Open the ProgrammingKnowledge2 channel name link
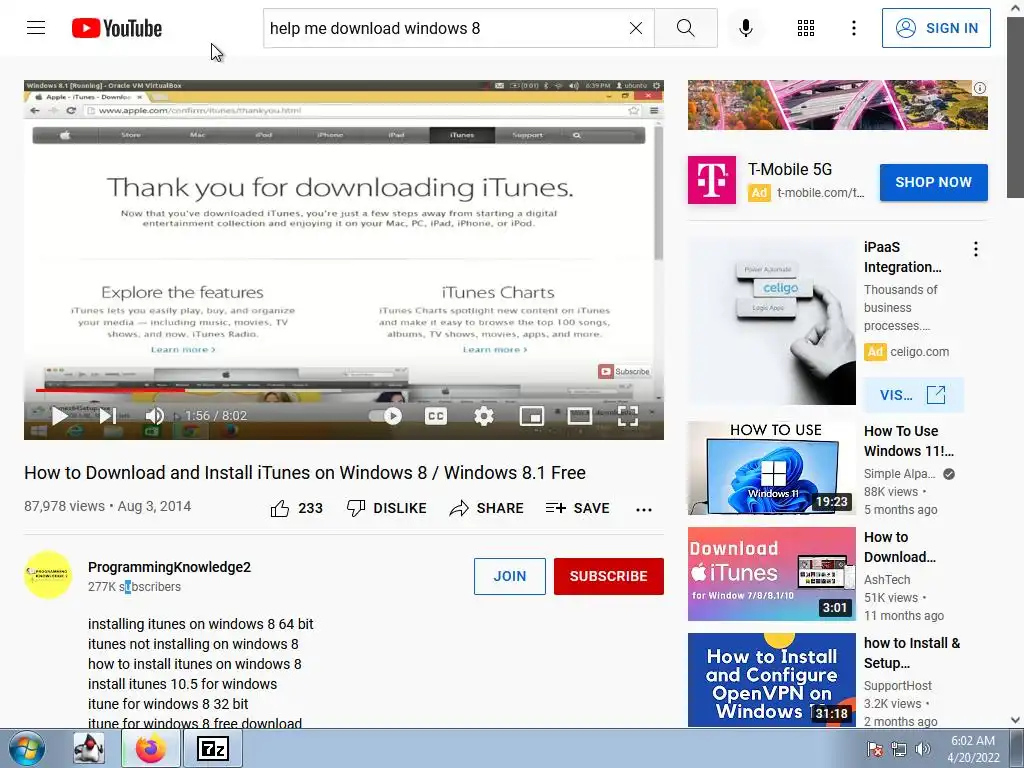Screen dimensions: 1024x768 point(169,567)
